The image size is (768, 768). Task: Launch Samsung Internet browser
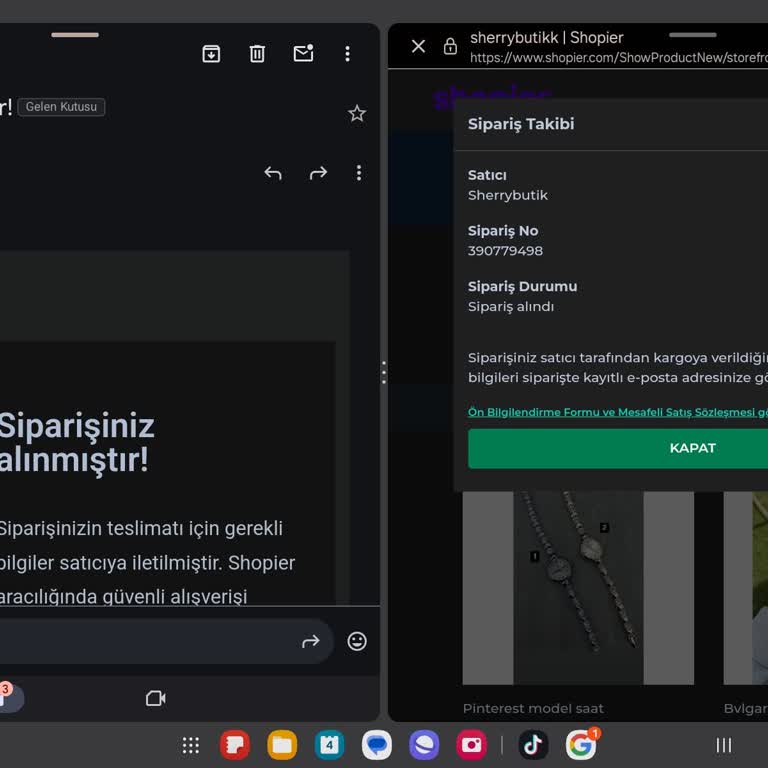click(424, 745)
